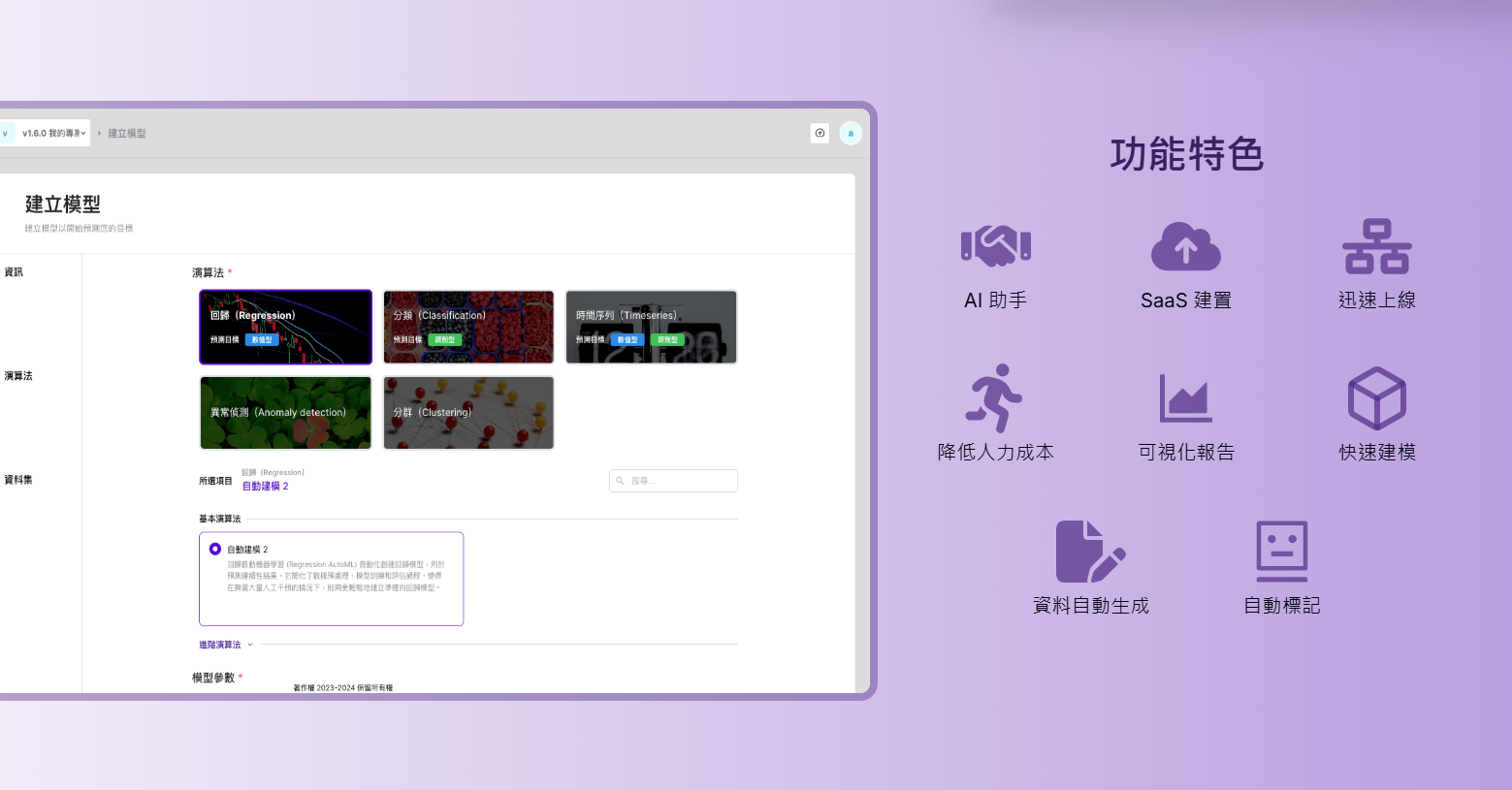Click the 'AI 助手' label
This screenshot has height=790, width=1512.
pos(995,300)
